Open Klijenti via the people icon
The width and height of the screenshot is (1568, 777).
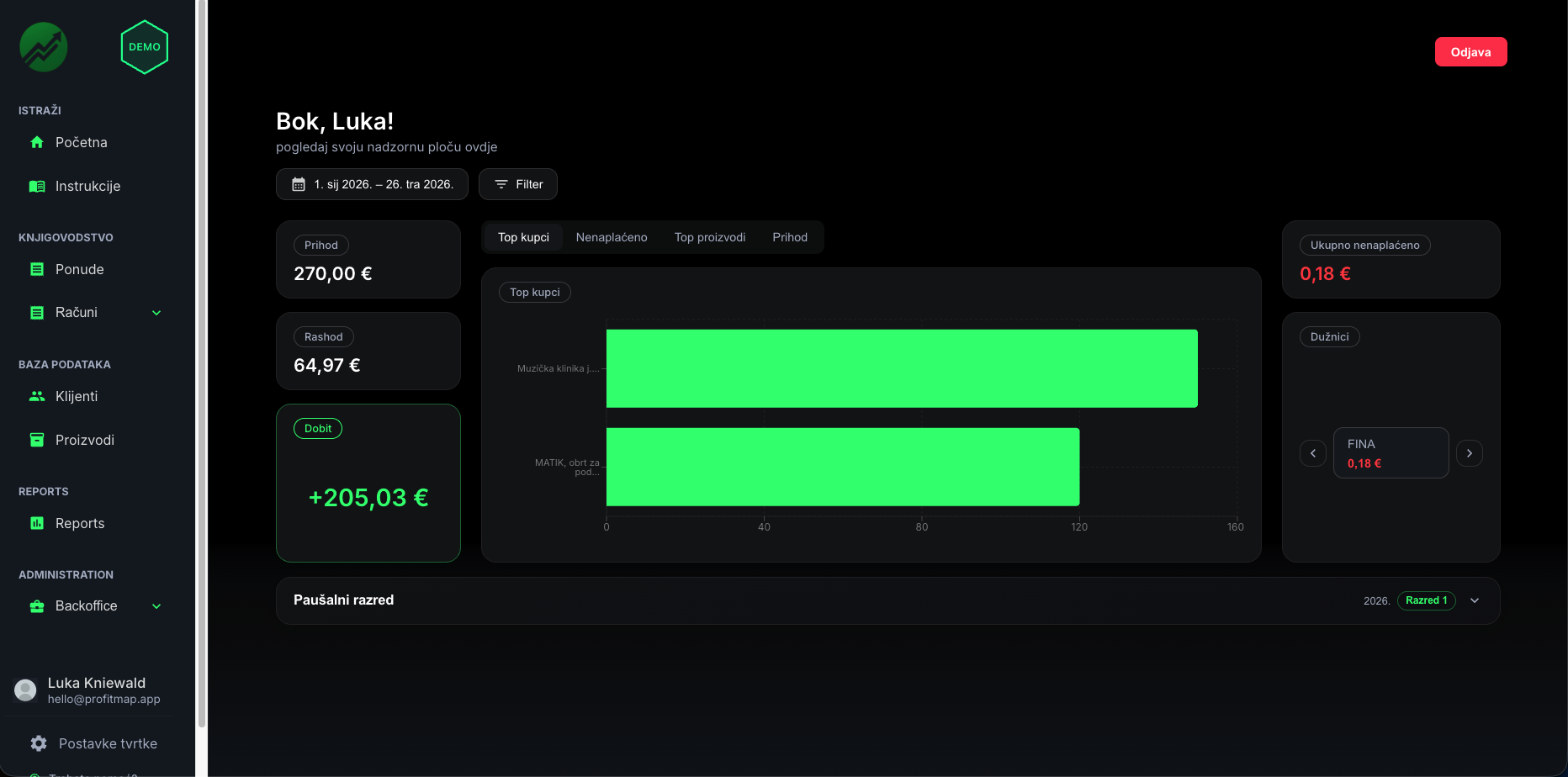click(x=37, y=396)
